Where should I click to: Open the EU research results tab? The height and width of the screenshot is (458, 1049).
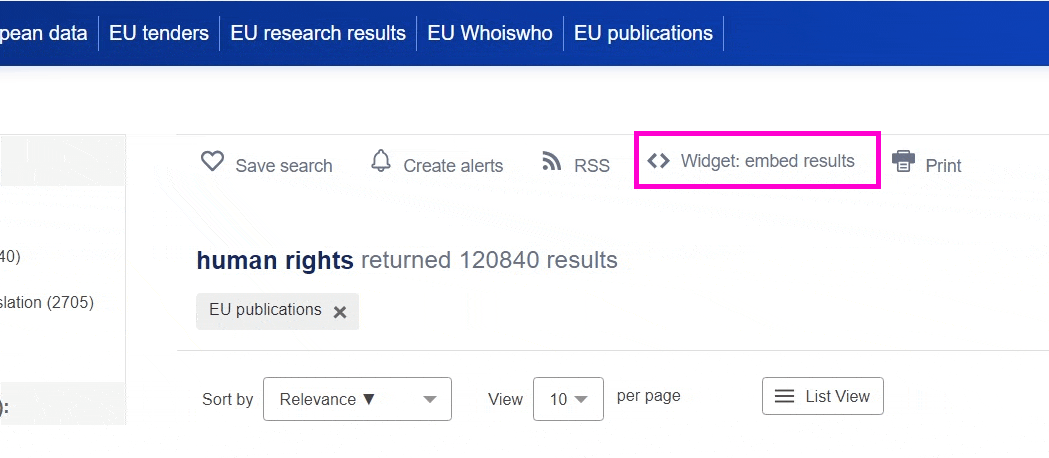318,33
